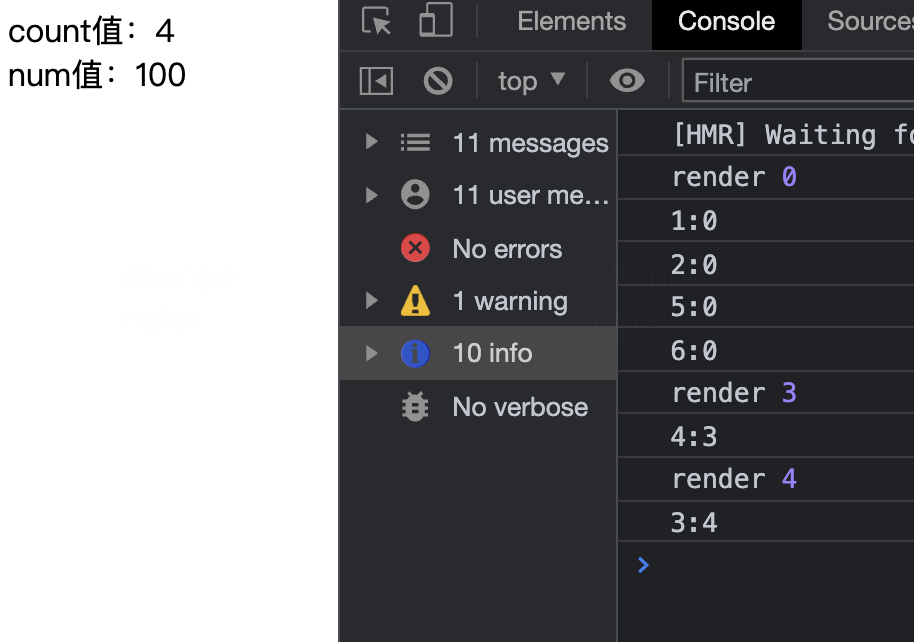Expand the 11 user messages group

point(371,195)
